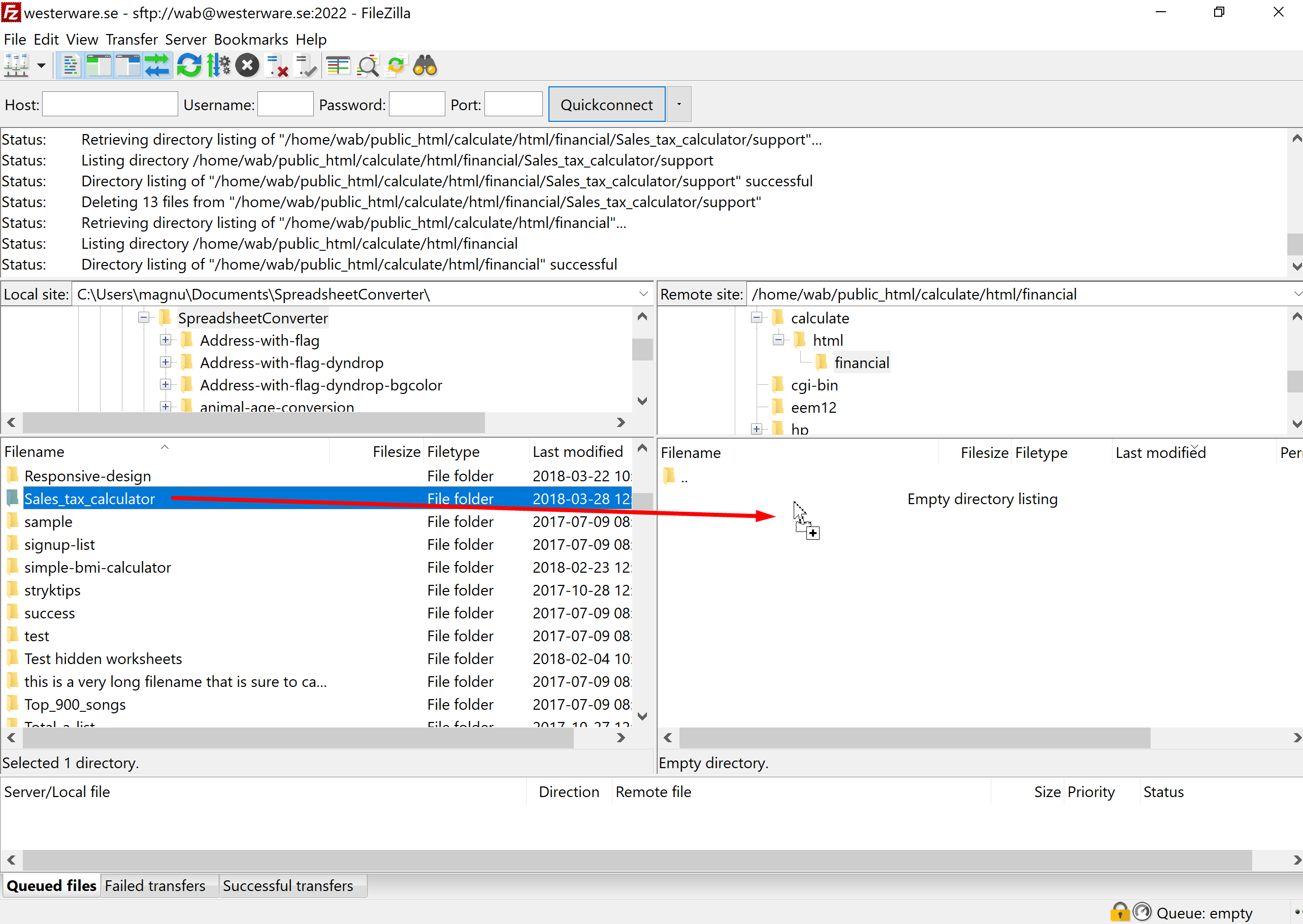Expand the remote hp tree node
The image size is (1303, 924).
(756, 429)
